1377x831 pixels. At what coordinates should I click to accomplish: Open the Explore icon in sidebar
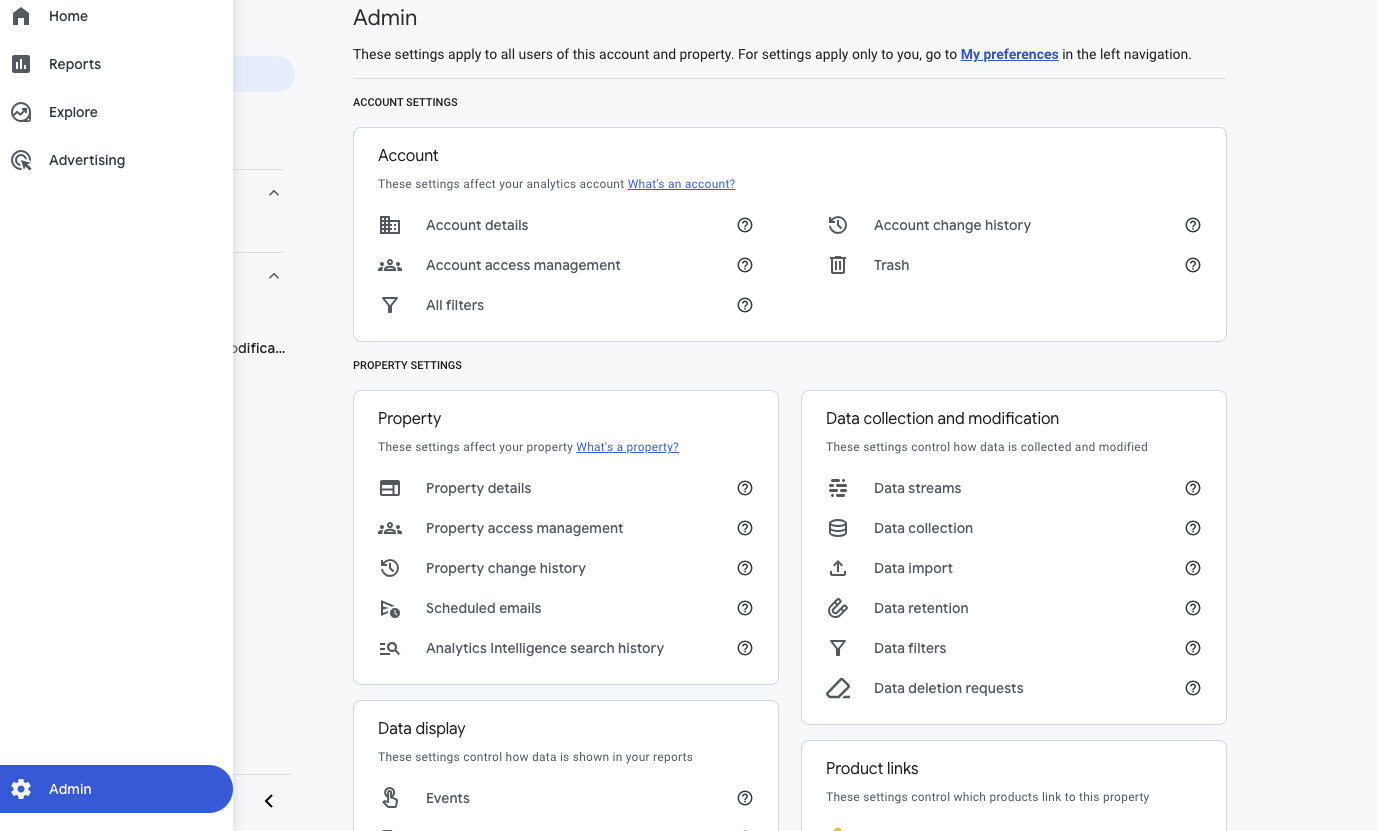pos(21,112)
